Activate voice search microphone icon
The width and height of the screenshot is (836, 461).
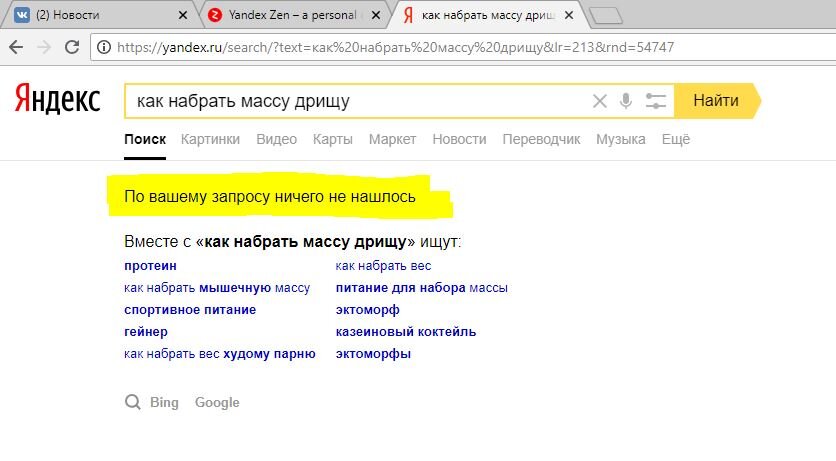(x=626, y=101)
